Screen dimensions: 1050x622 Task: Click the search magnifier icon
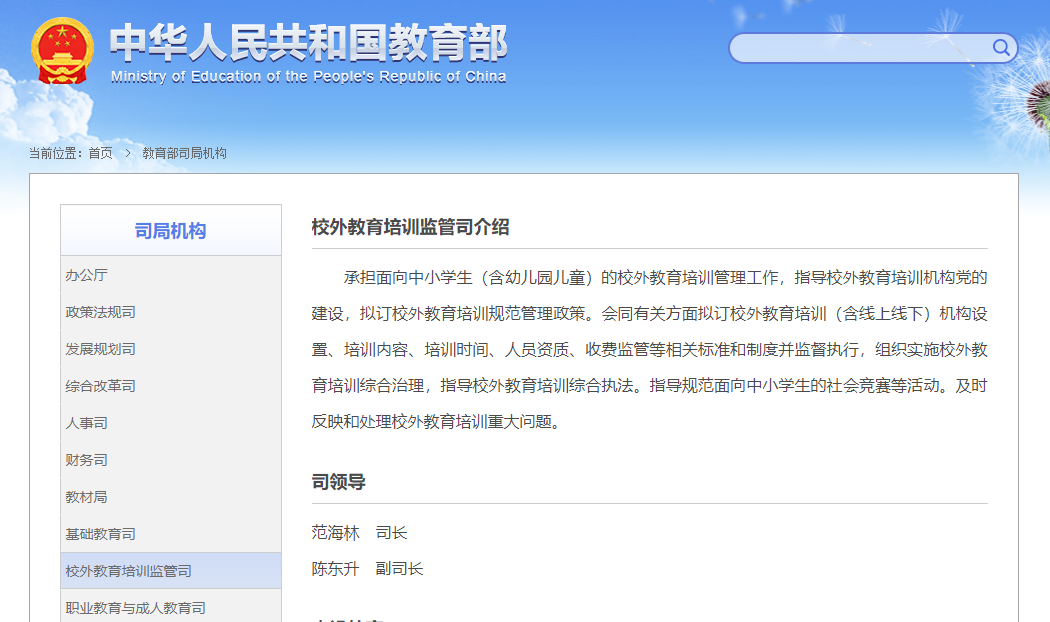pos(1001,48)
